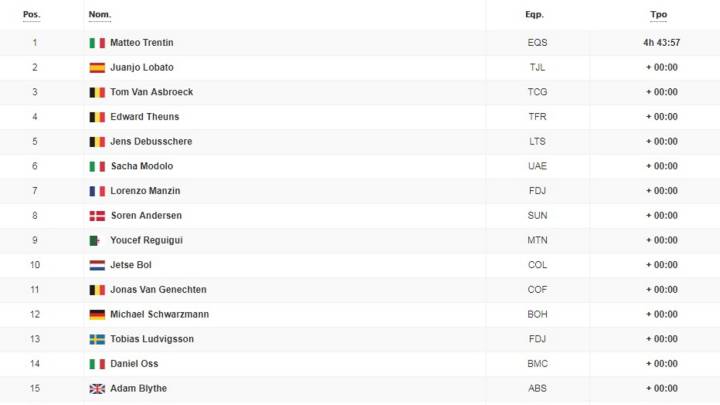This screenshot has height=405, width=720.
Task: Click the winning time 4h 43:57
Action: (x=661, y=43)
